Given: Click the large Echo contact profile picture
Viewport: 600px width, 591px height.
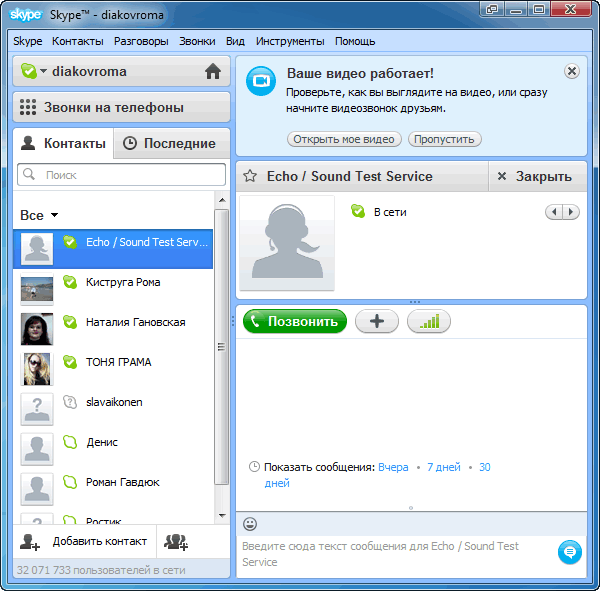Looking at the screenshot, I should [287, 243].
